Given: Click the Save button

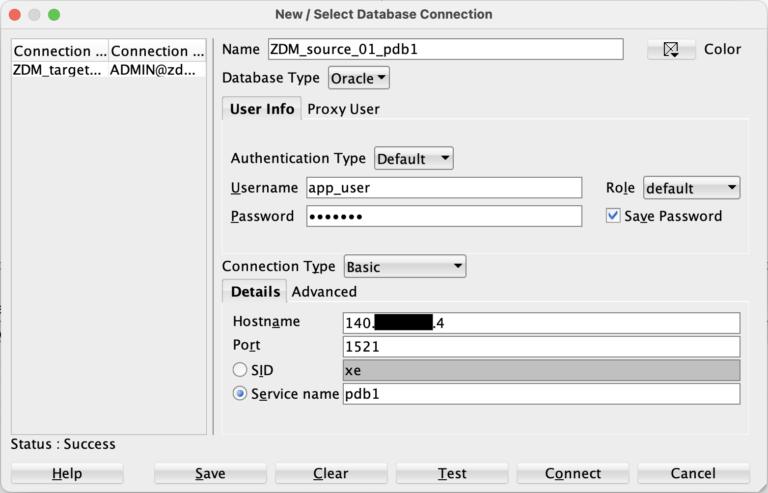Looking at the screenshot, I should coord(210,473).
